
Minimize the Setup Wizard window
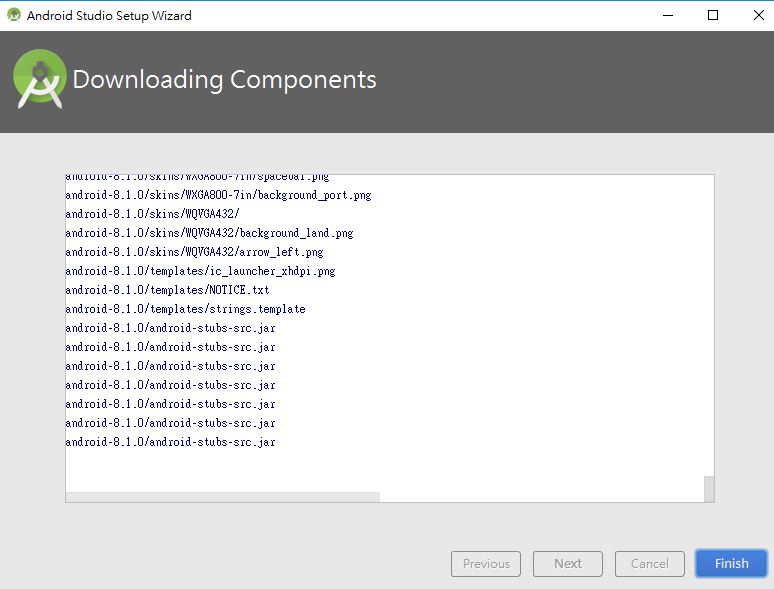(668, 15)
